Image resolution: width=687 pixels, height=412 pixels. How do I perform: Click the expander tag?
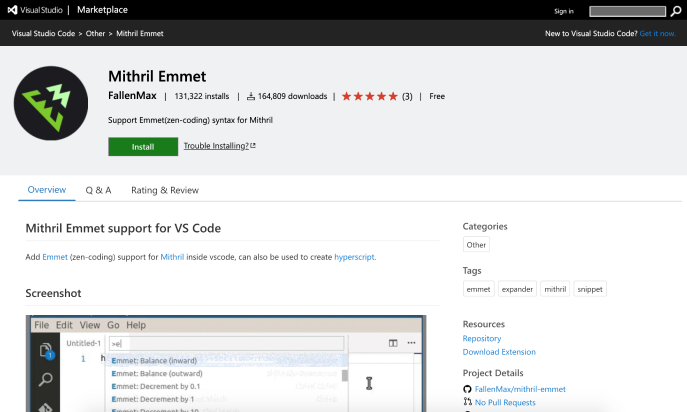(x=517, y=289)
